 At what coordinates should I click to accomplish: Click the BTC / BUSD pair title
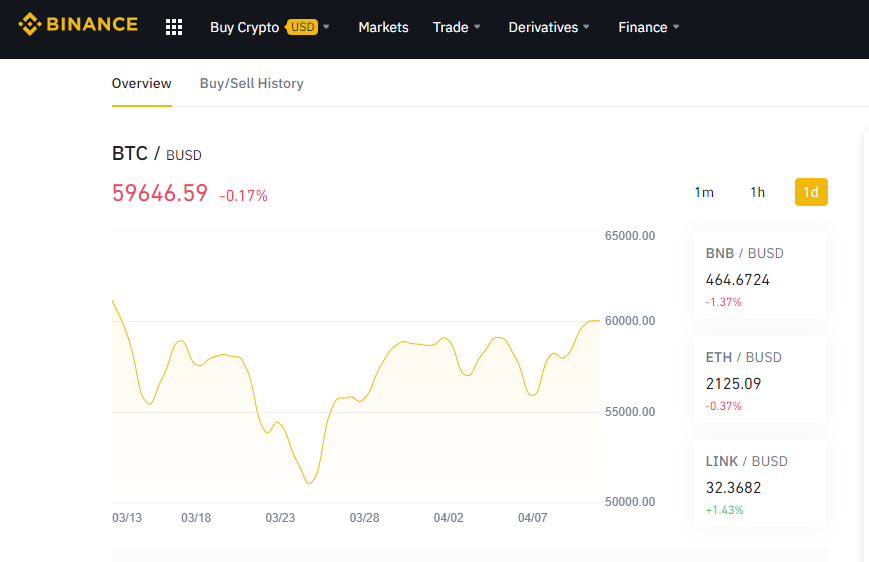pyautogui.click(x=157, y=154)
